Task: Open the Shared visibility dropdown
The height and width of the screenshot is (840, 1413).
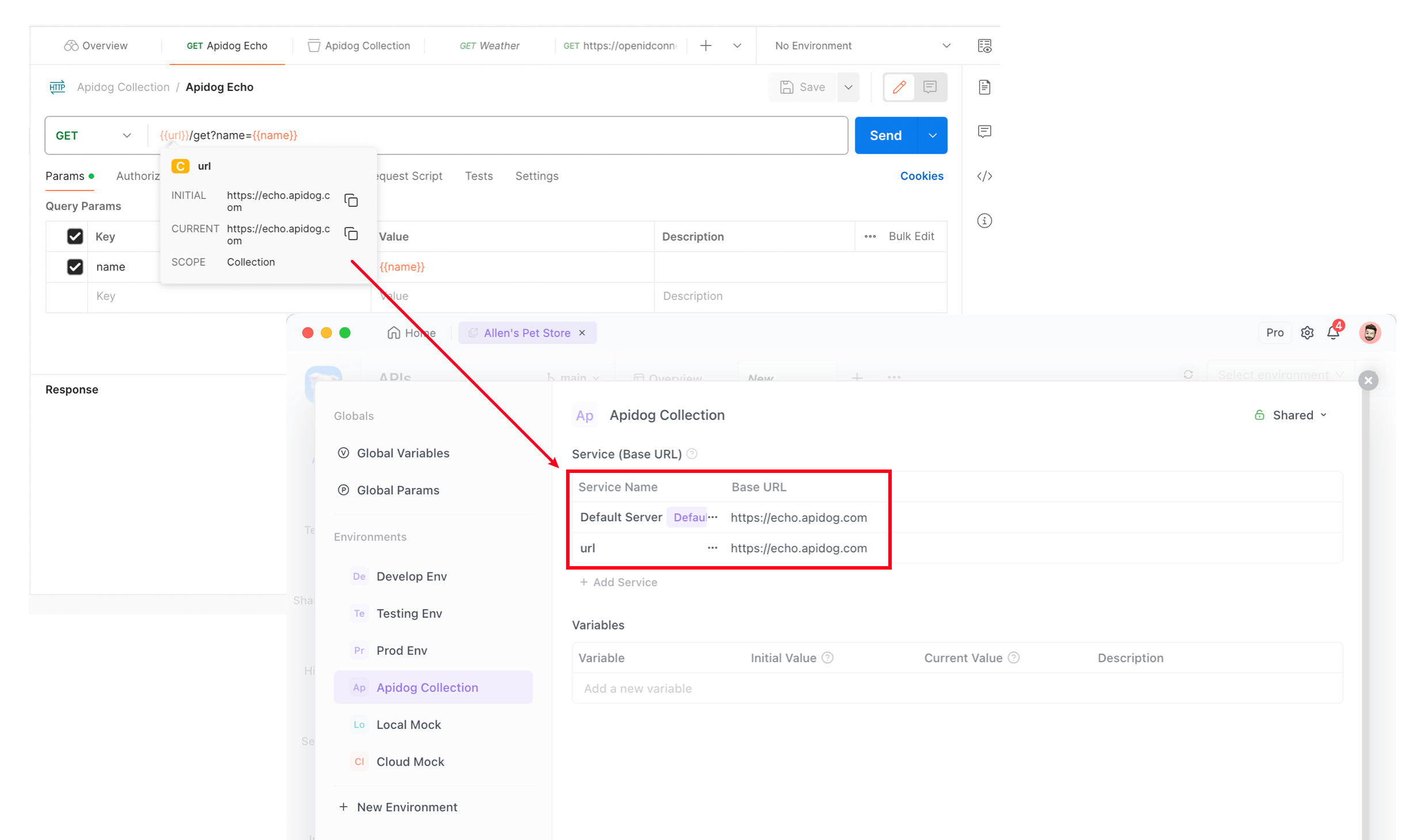Action: [1291, 415]
